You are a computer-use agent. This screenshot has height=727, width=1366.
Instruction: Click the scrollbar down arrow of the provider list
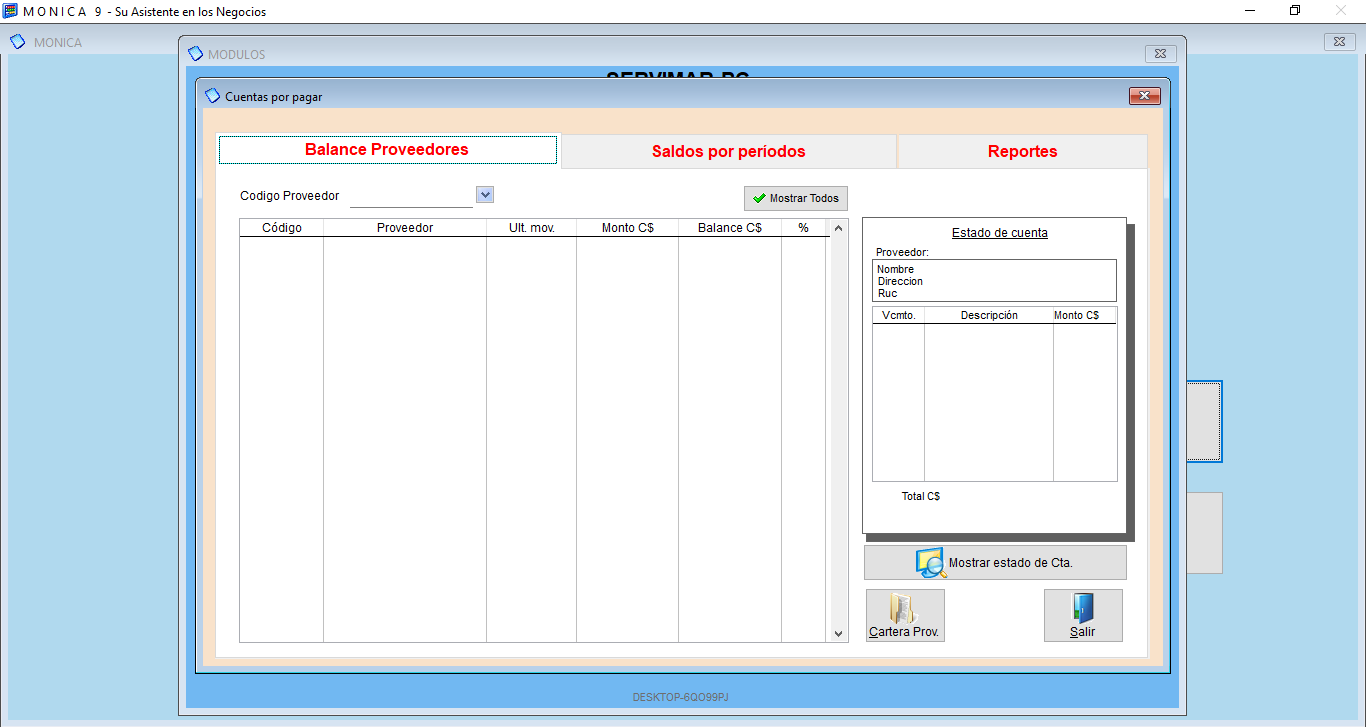click(x=838, y=632)
